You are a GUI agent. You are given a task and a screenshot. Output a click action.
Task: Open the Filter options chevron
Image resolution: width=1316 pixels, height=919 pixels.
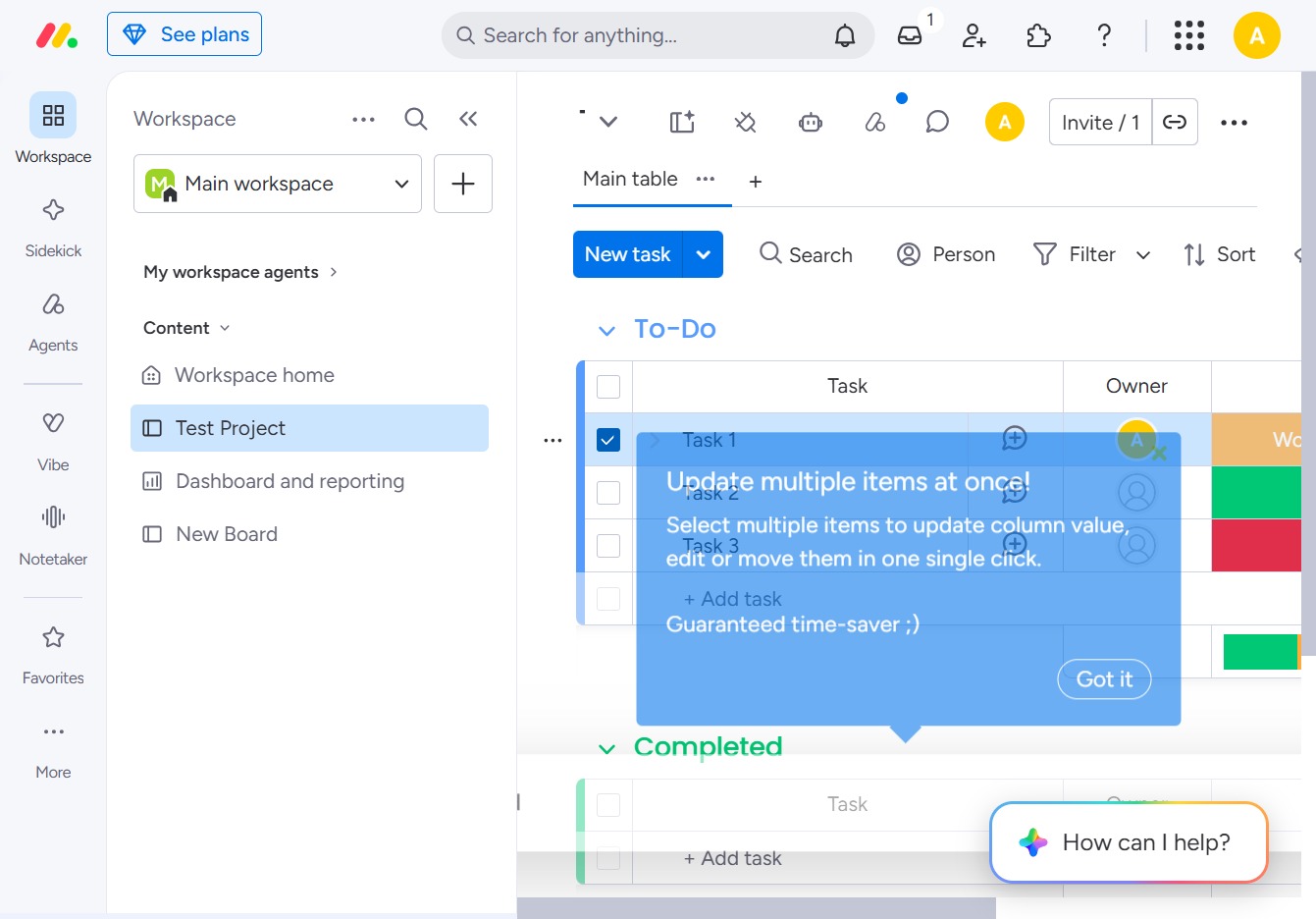(1143, 255)
